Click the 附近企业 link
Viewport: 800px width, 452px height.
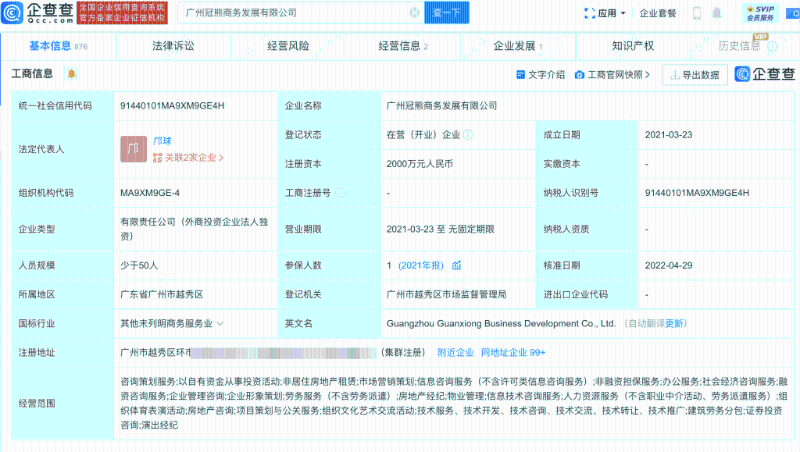point(456,353)
